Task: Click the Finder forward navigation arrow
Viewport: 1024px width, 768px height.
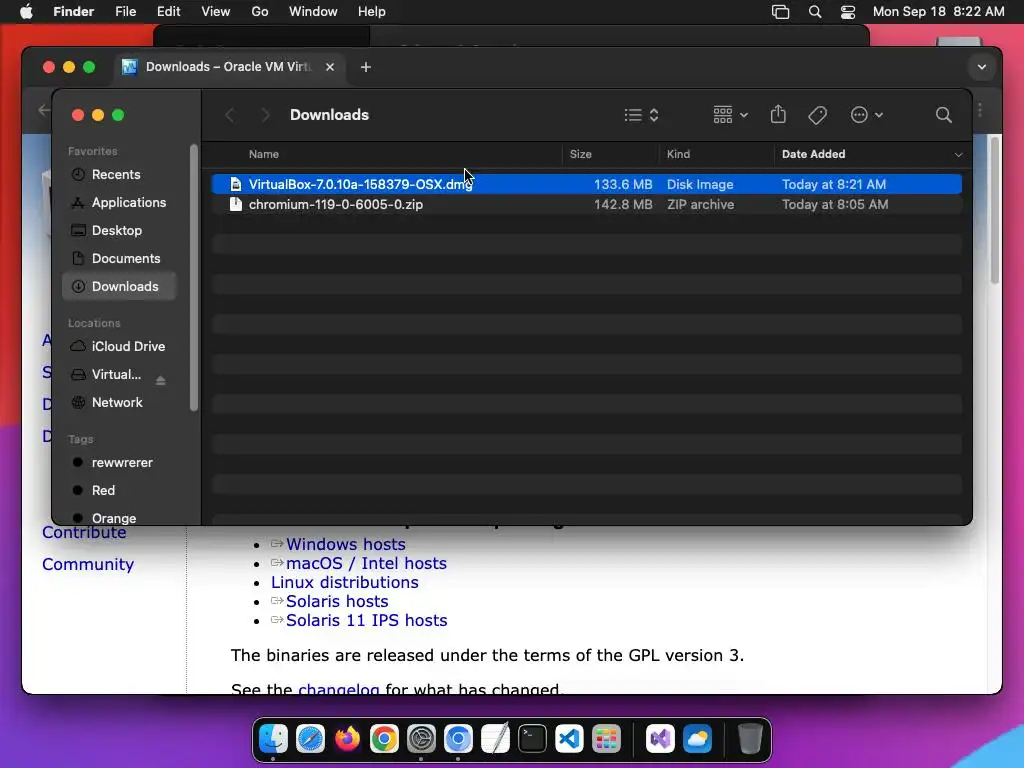Action: tap(264, 116)
